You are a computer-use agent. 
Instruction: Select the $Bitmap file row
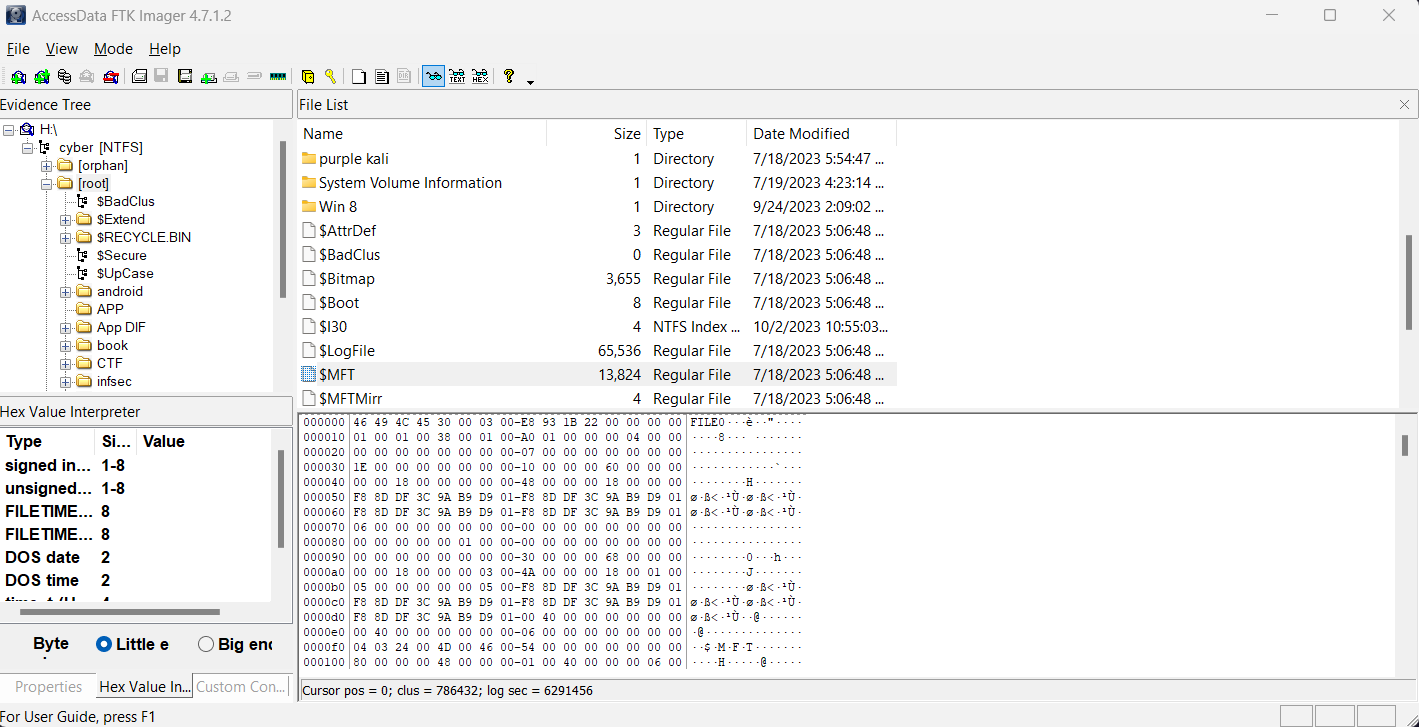tap(597, 279)
